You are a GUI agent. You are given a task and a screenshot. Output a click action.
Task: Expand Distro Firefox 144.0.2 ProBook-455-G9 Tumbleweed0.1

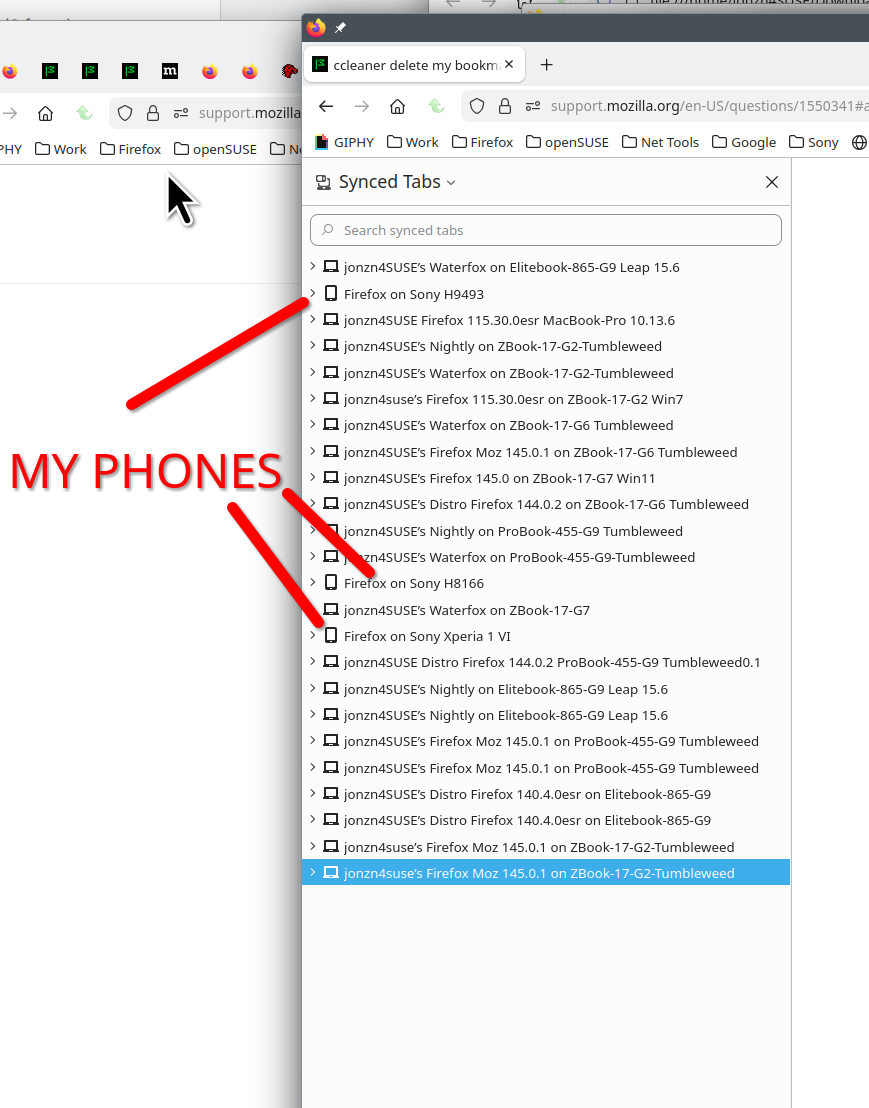312,661
